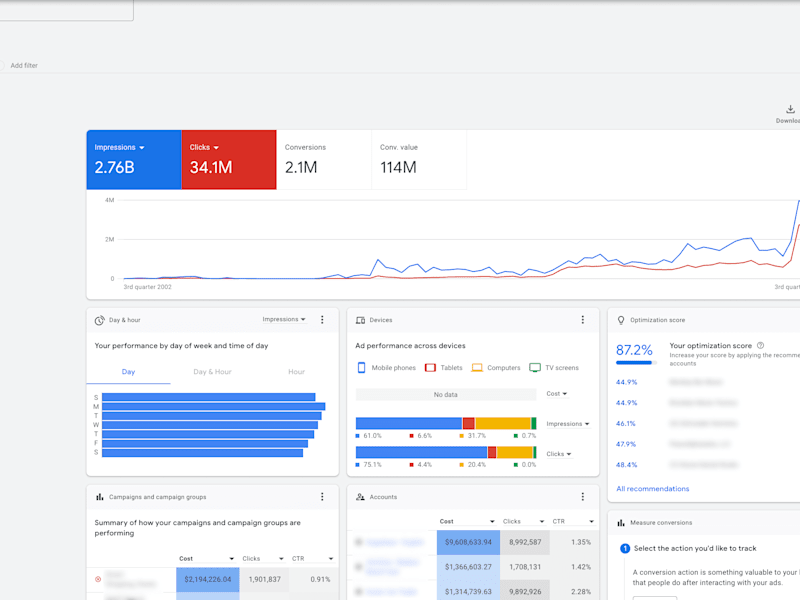This screenshot has height=600, width=800.
Task: Open Impressions dropdown in Day & hour card
Action: 284,319
